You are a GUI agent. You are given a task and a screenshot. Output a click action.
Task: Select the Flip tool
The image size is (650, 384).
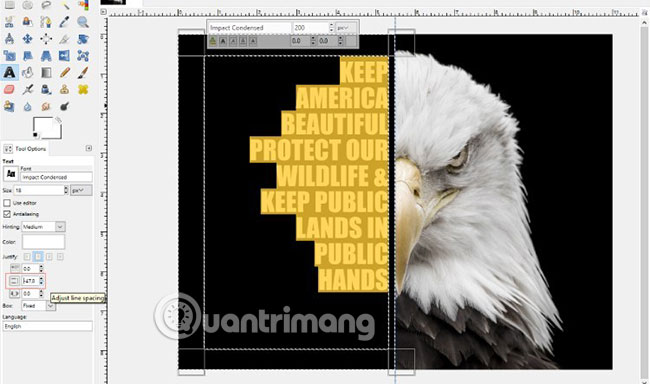coord(64,56)
